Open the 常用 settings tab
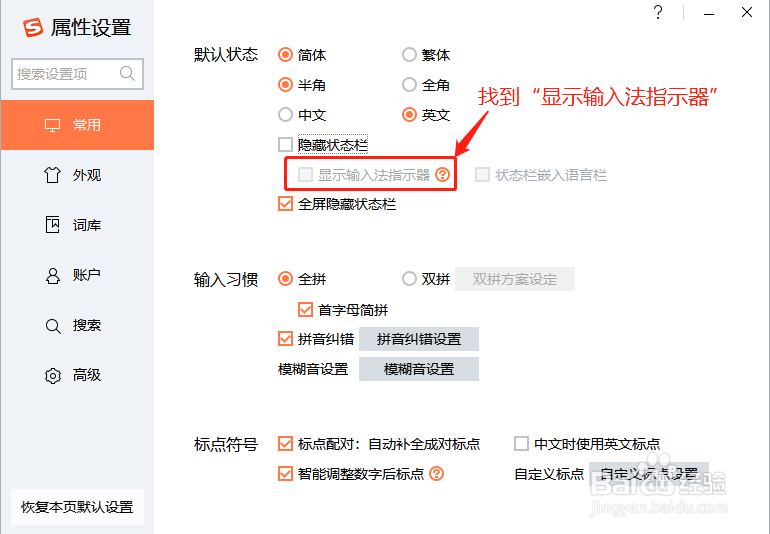 (78, 125)
